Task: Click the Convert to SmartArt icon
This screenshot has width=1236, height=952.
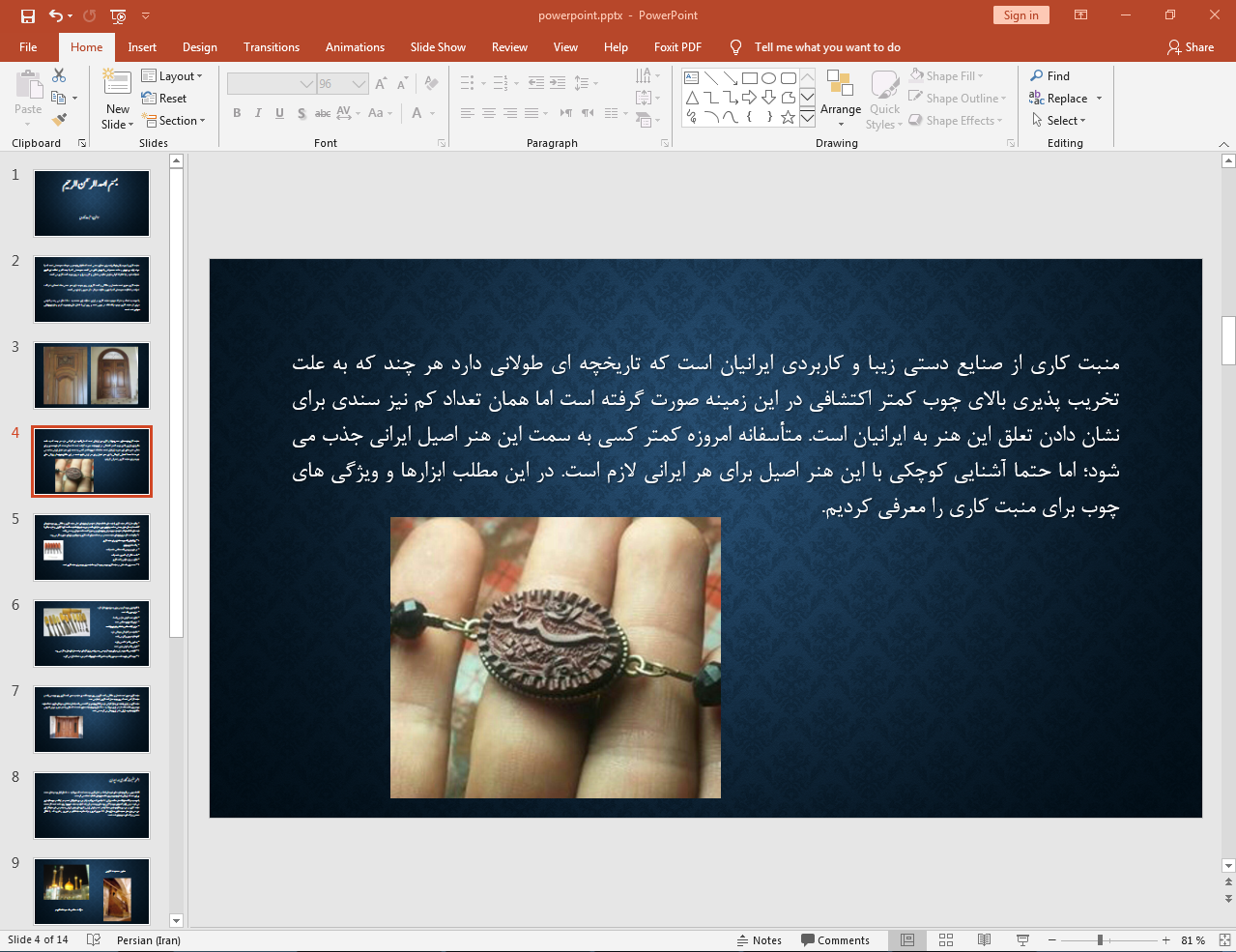Action: tap(646, 120)
